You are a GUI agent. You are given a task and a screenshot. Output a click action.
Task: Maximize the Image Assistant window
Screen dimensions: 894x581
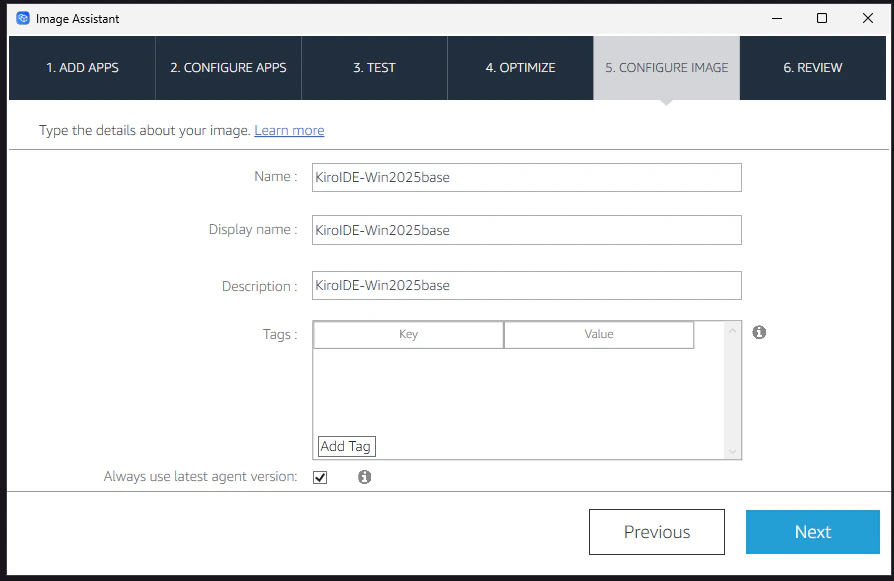tap(822, 18)
